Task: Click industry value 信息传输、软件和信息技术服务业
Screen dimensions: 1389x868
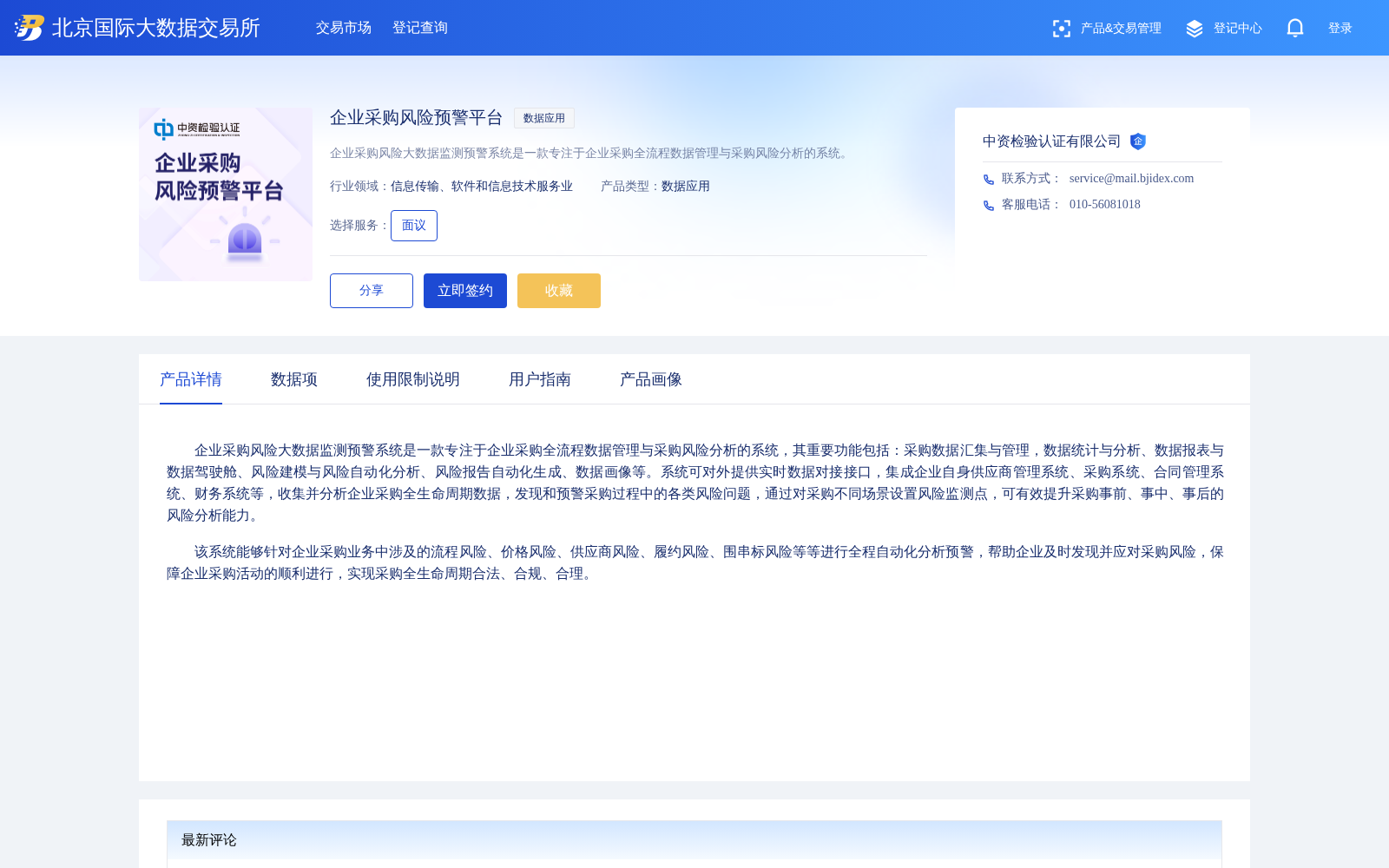Action: coord(482,187)
